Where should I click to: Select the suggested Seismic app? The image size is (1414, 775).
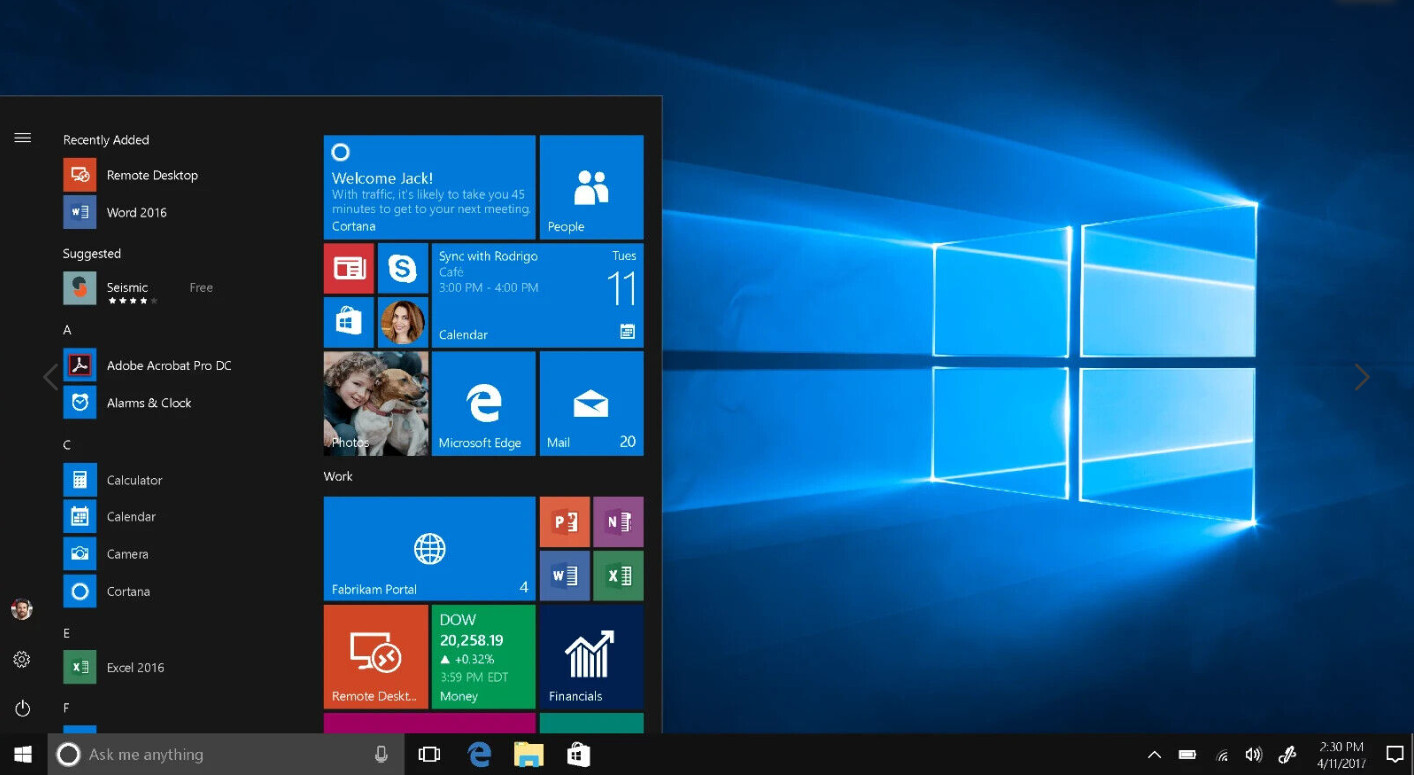138,288
